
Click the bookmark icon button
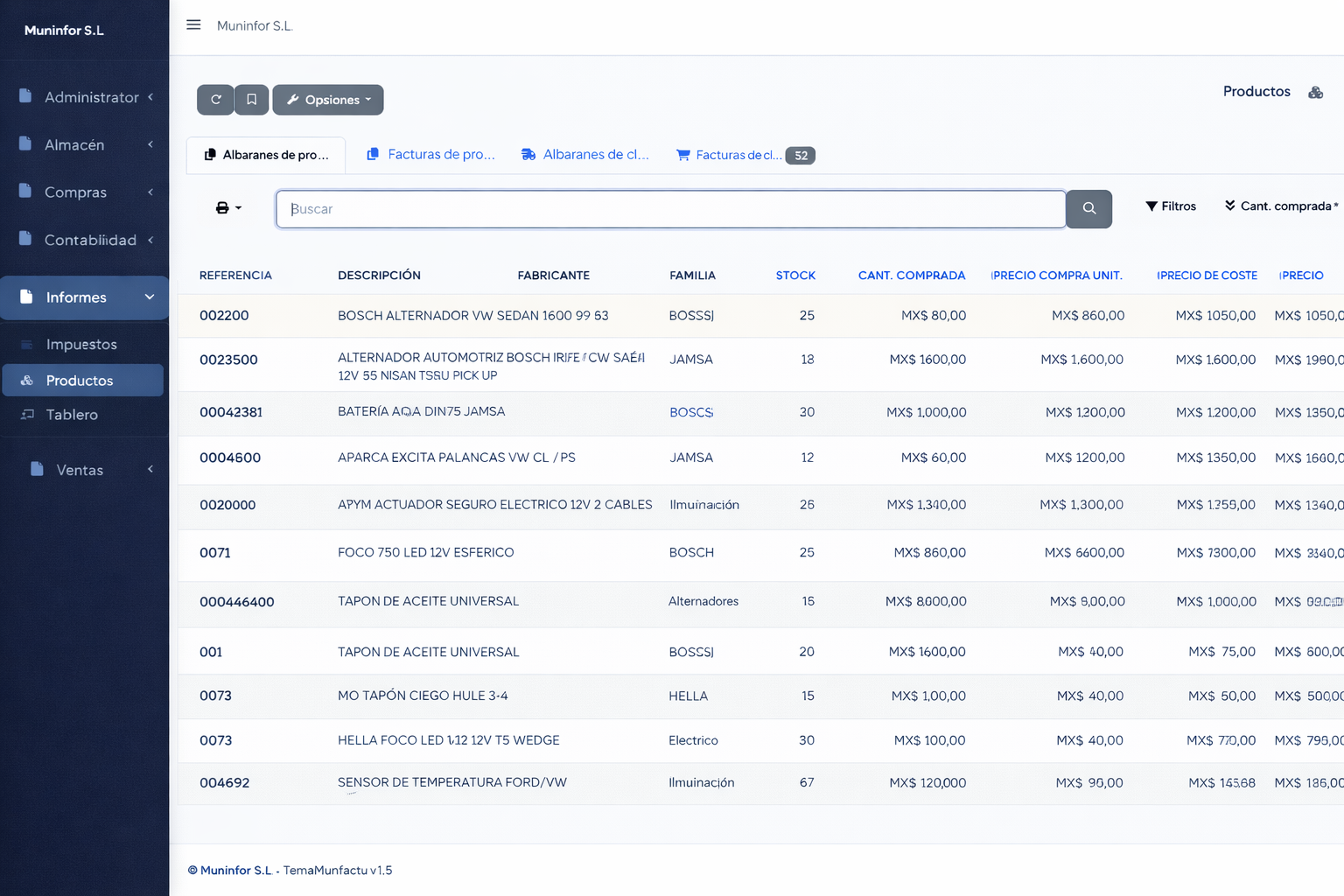(251, 100)
